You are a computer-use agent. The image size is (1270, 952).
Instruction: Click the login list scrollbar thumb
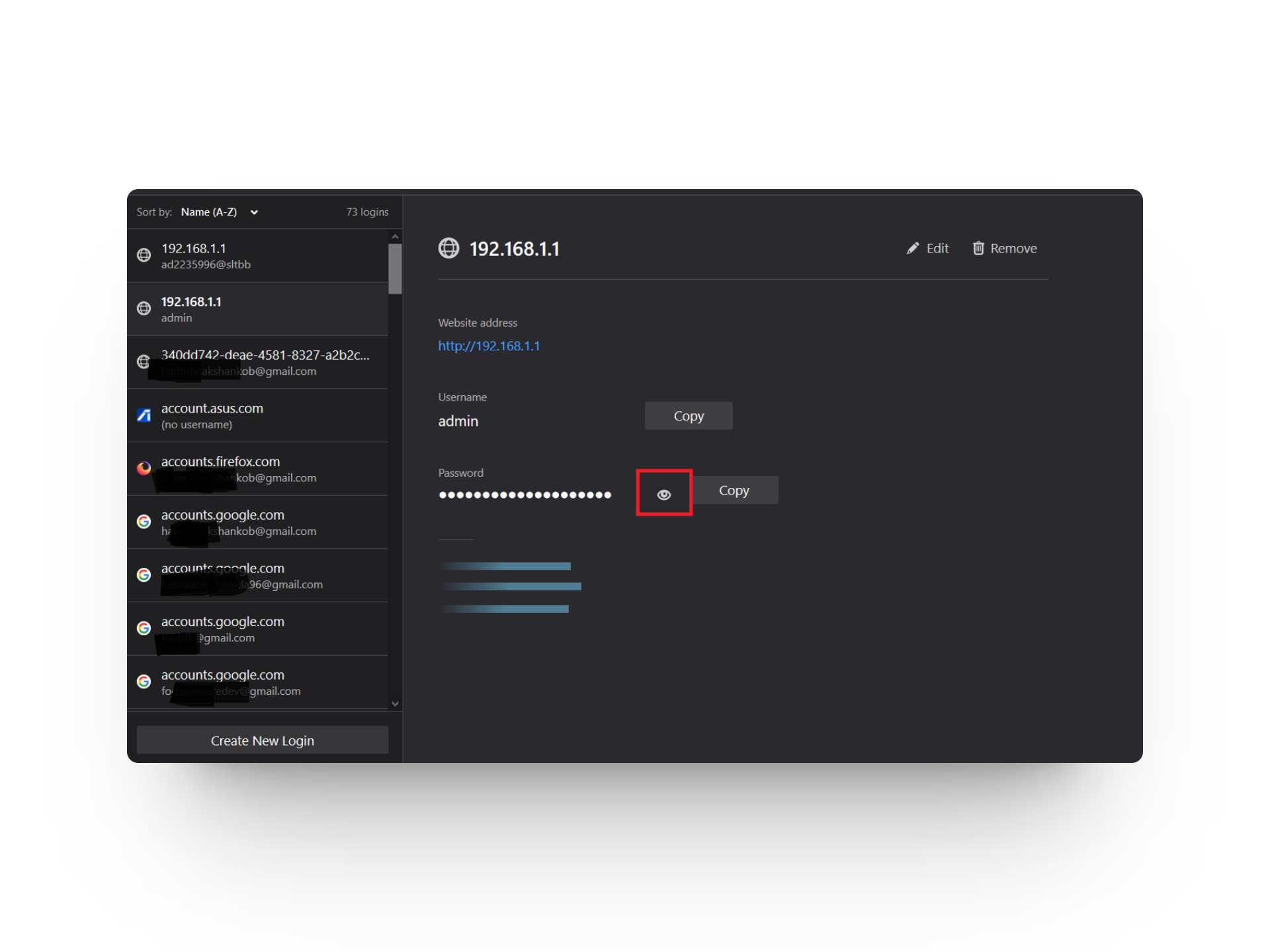click(x=395, y=268)
